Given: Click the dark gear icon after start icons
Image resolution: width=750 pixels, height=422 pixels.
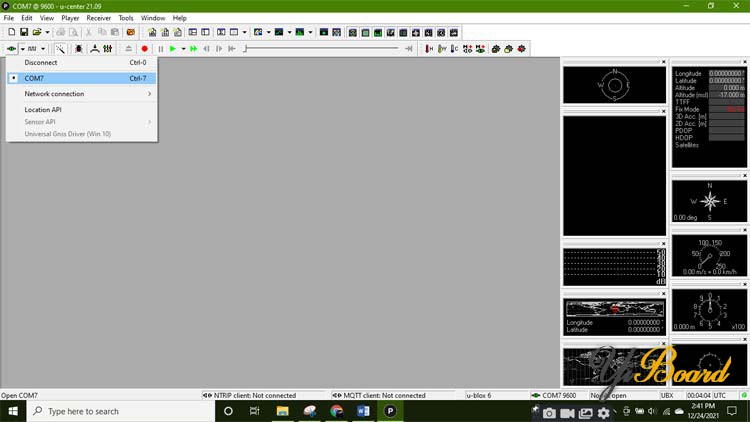Looking at the screenshot, I should 496,48.
